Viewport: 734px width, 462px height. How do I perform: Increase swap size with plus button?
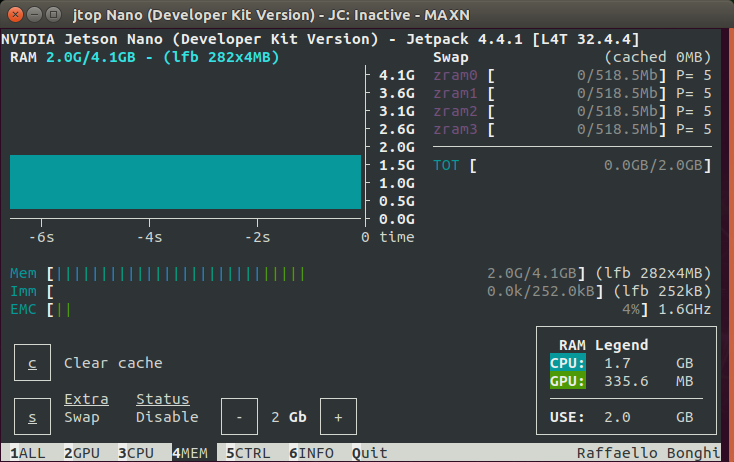pyautogui.click(x=338, y=417)
